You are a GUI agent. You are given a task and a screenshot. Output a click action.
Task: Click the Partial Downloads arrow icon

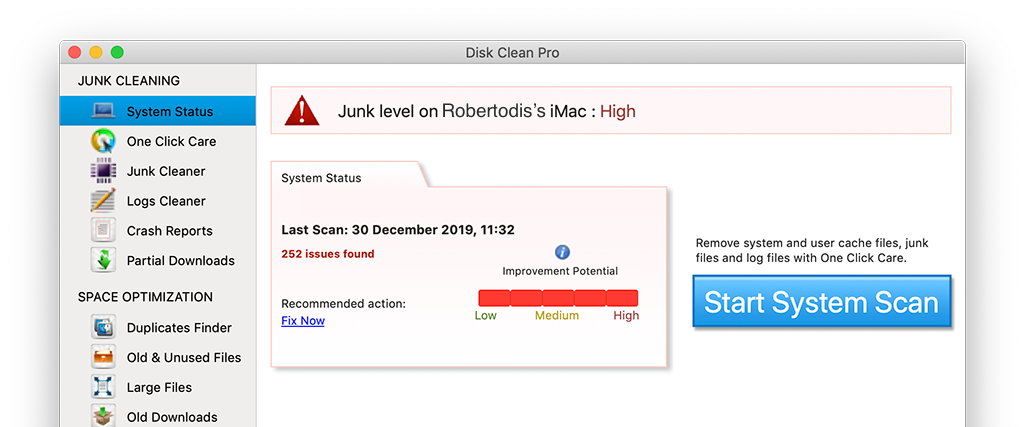pos(103,260)
